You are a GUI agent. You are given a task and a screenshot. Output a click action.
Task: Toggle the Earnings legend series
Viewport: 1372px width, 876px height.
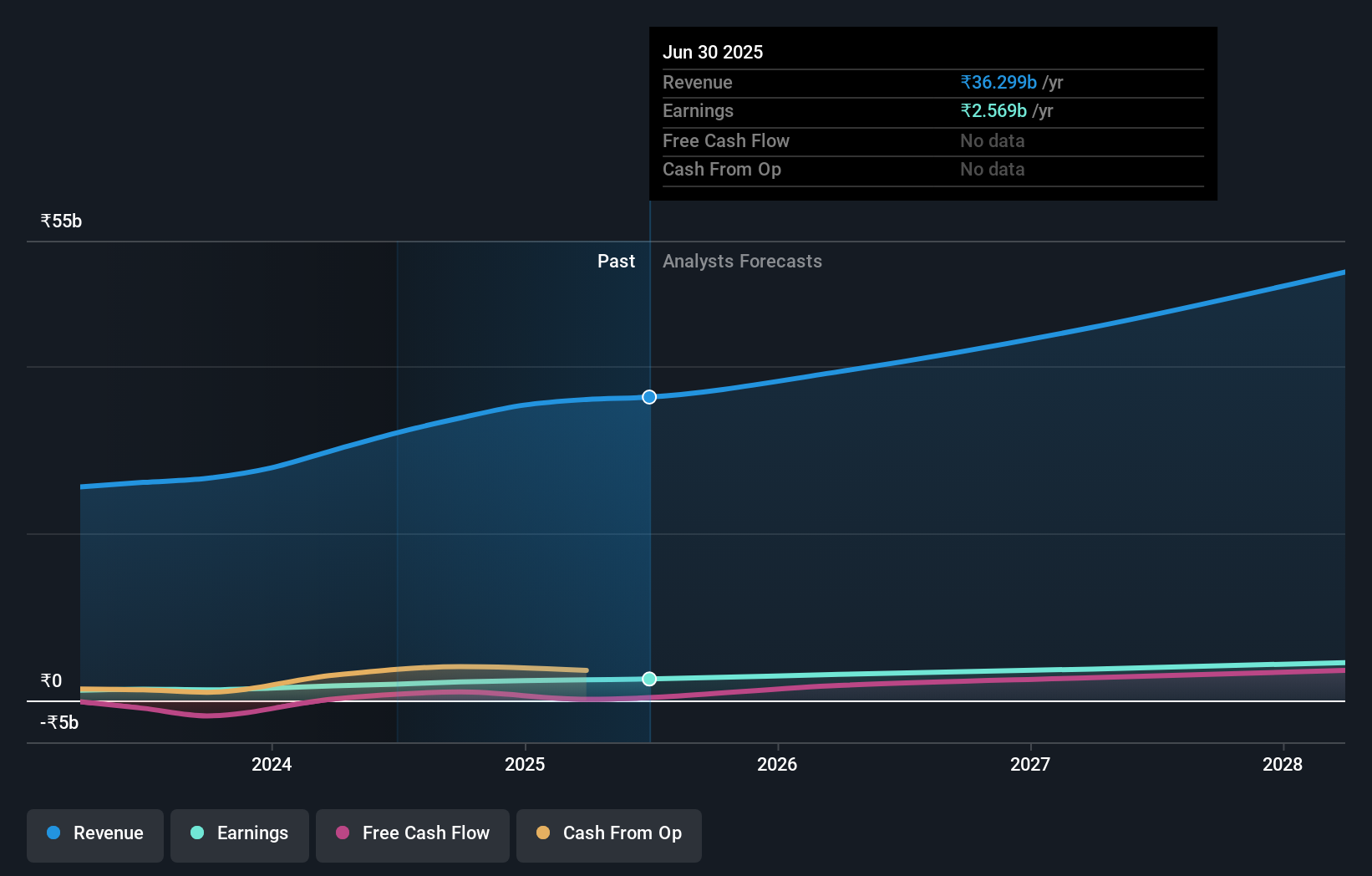coord(240,835)
